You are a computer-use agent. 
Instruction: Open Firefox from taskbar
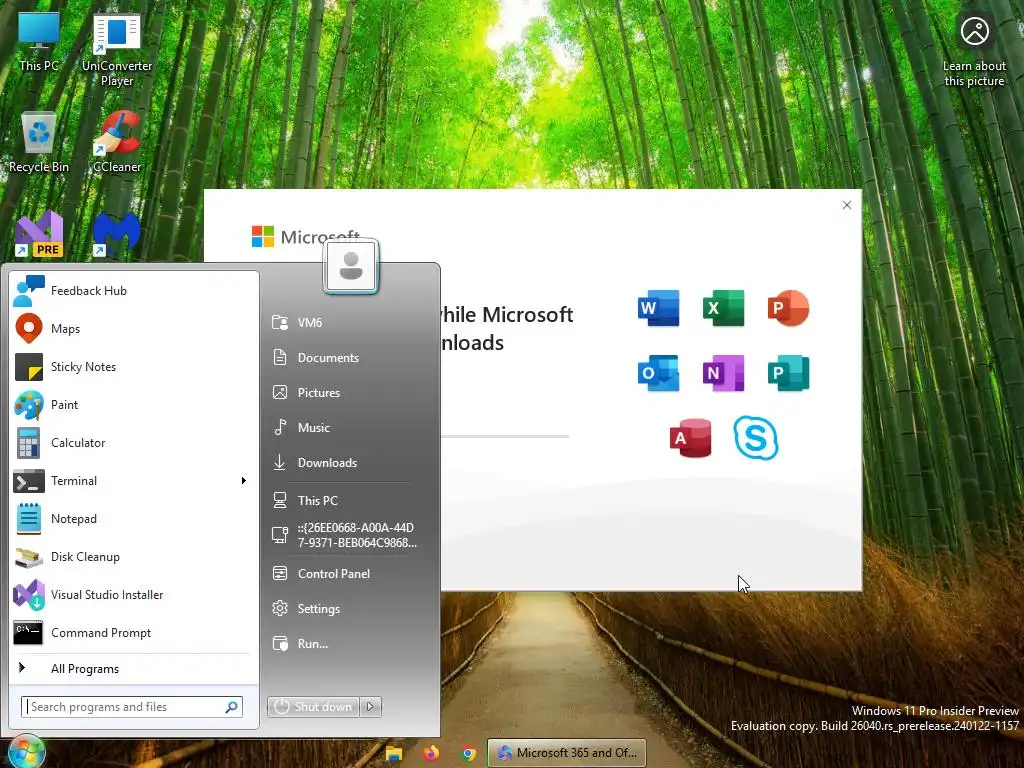pos(431,753)
